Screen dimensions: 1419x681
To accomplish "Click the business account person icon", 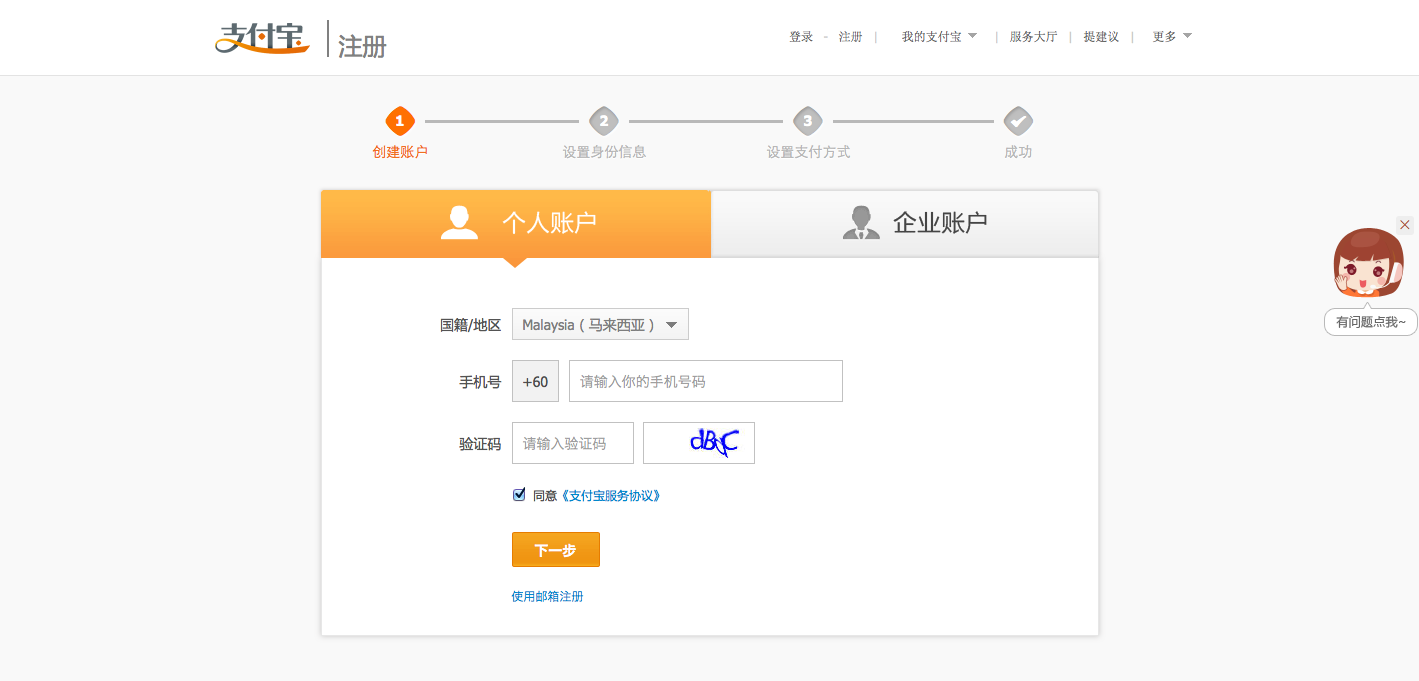I will click(x=861, y=222).
